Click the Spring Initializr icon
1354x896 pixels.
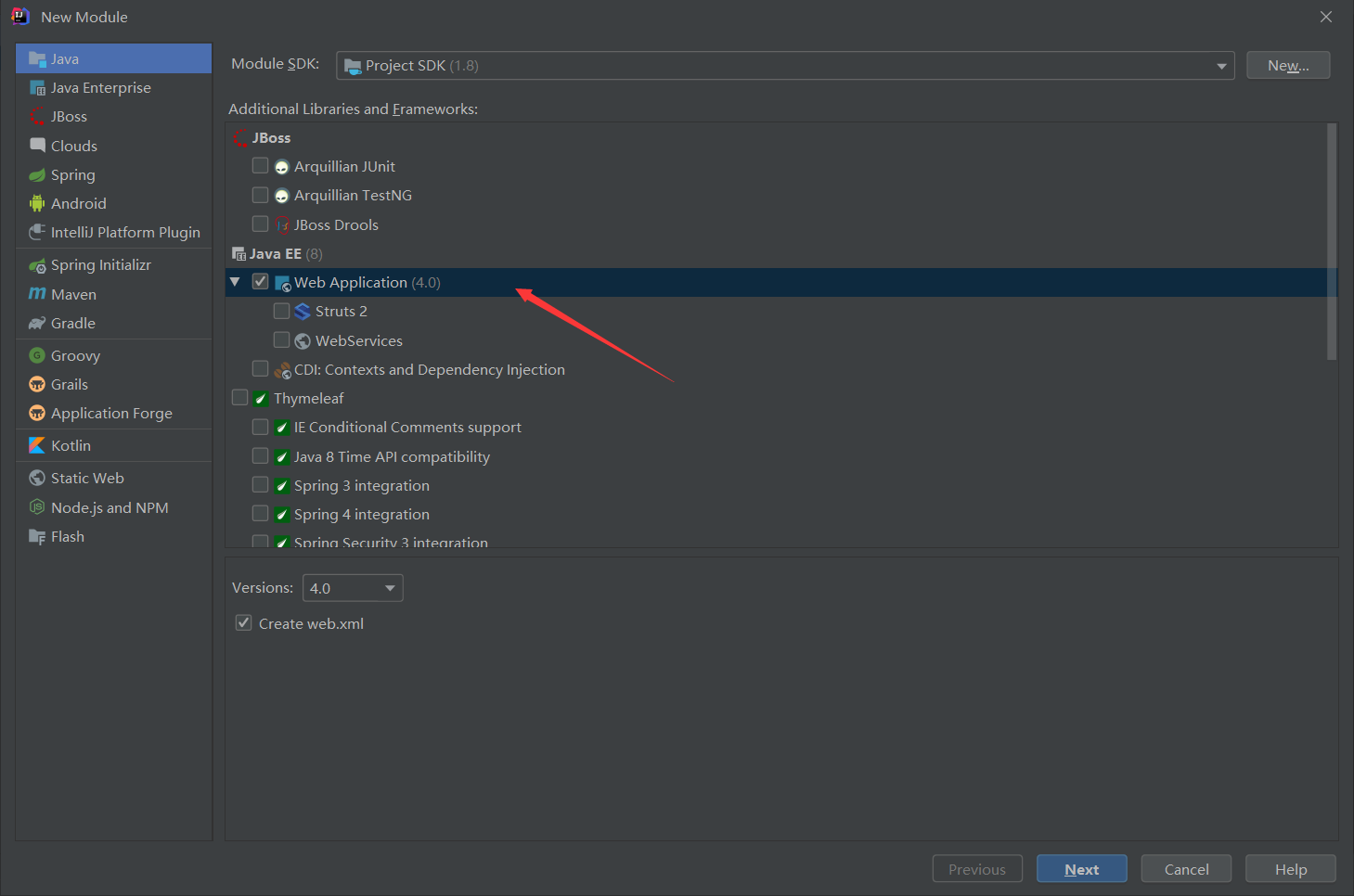click(x=37, y=265)
